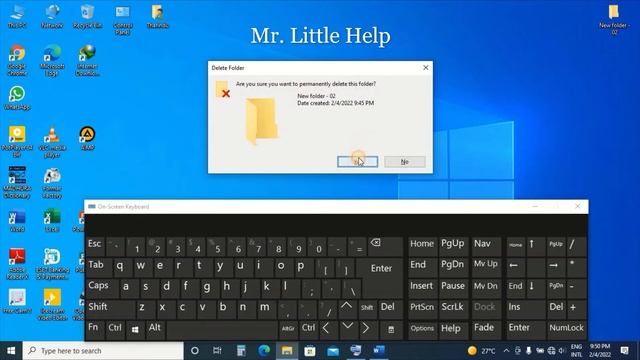Screen dimensions: 640x360
Task: Select the Word desktop shortcut
Action: [x=17, y=220]
